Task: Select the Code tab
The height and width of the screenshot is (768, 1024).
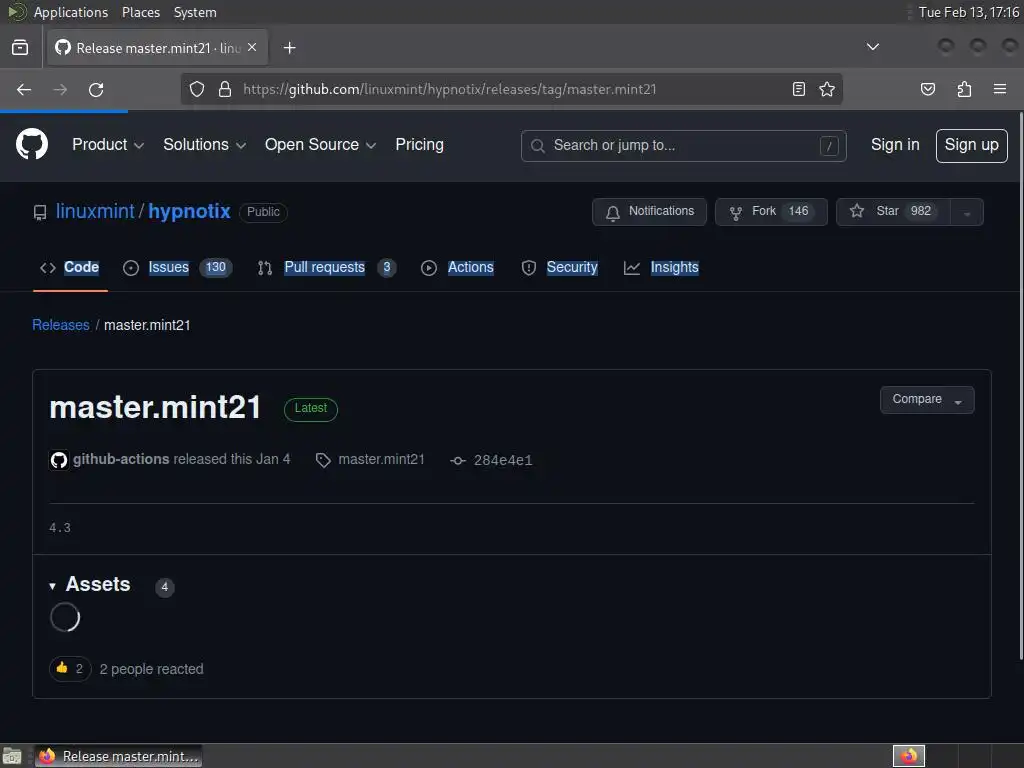Action: (70, 268)
